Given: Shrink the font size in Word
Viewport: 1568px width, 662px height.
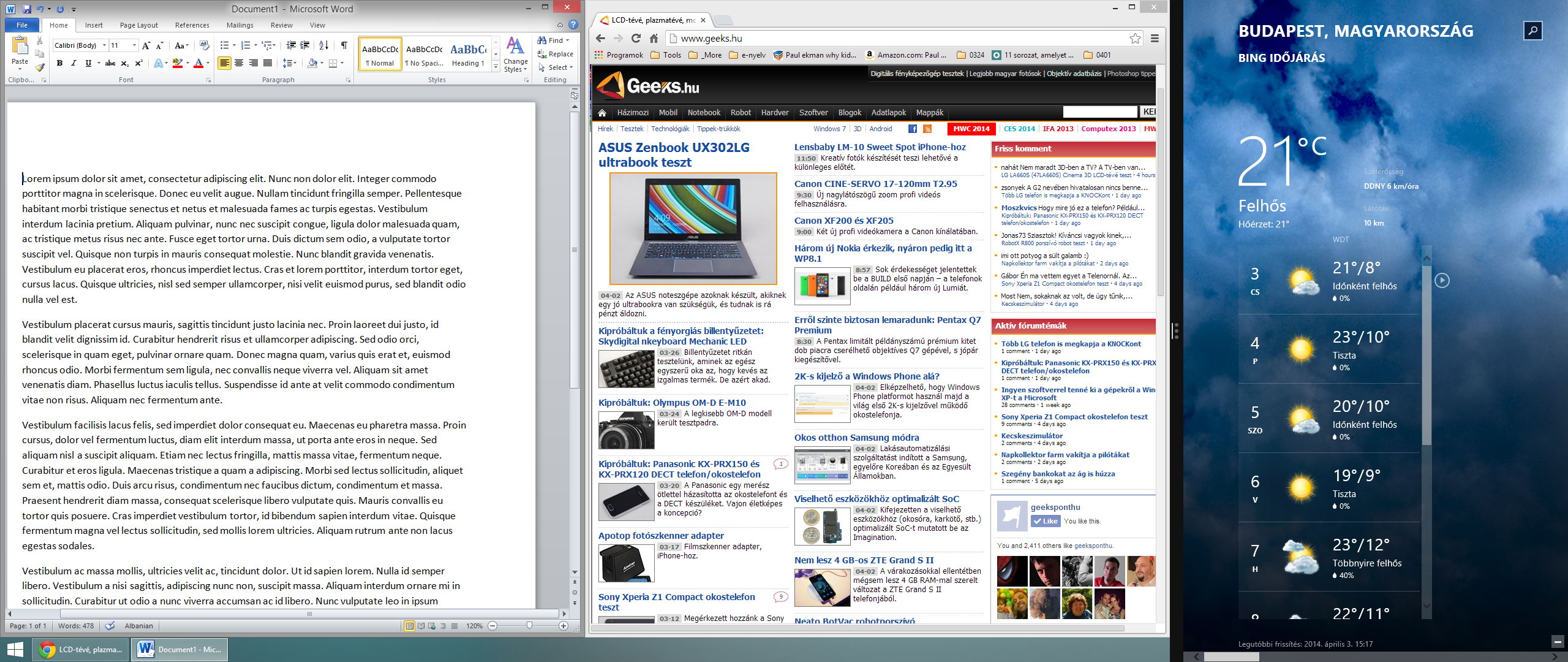Looking at the screenshot, I should 159,45.
